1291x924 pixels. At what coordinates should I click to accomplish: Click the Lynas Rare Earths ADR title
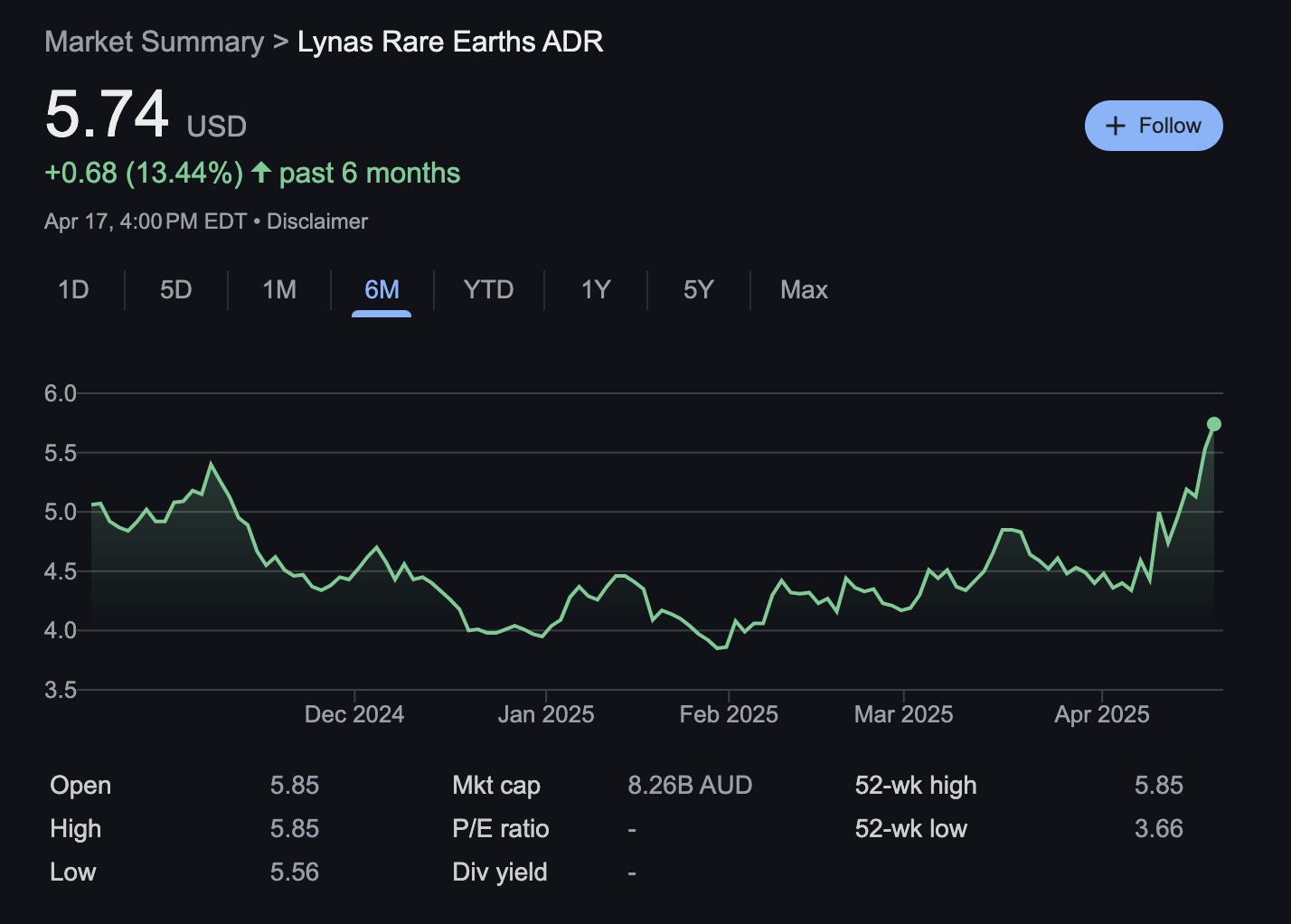click(x=450, y=42)
